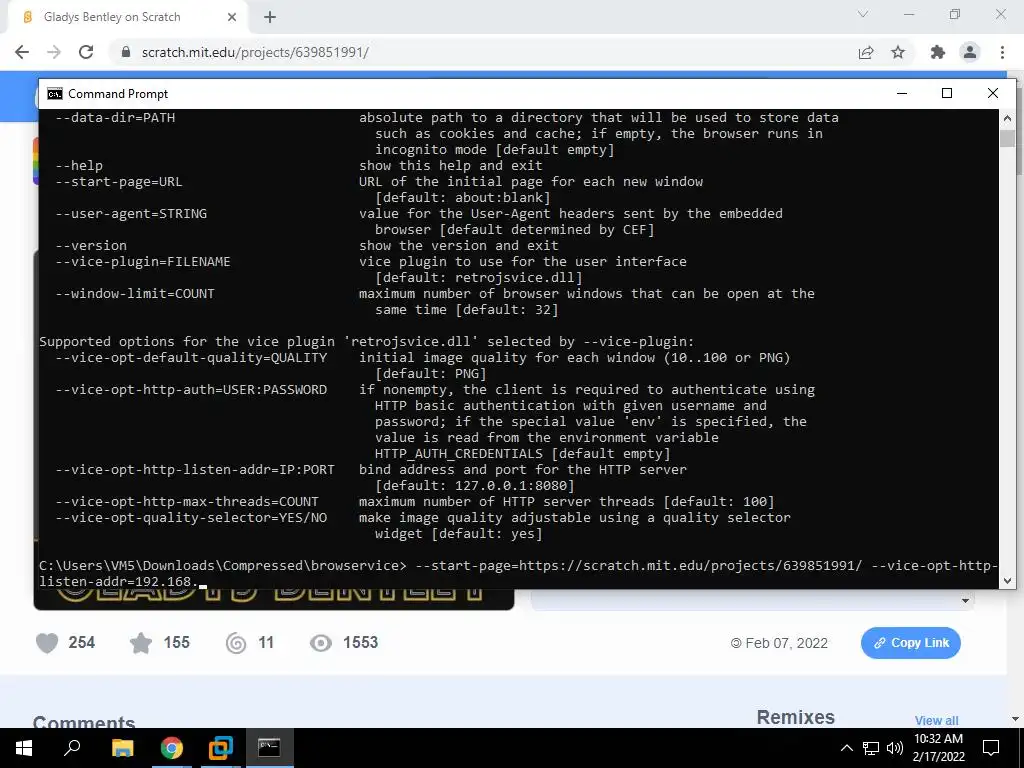Love the project via heart icon

tap(47, 643)
